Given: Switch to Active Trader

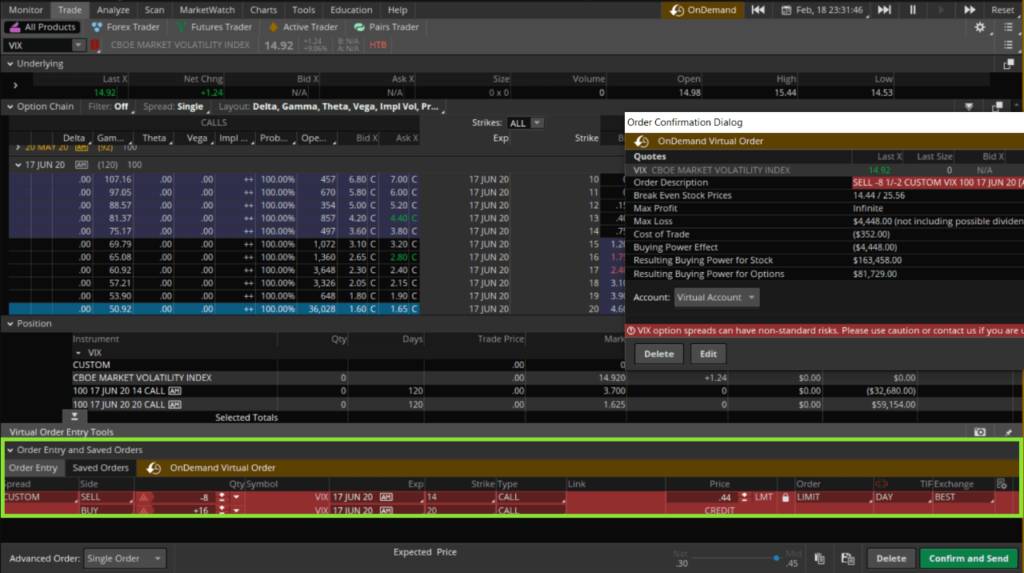Looking at the screenshot, I should point(303,27).
